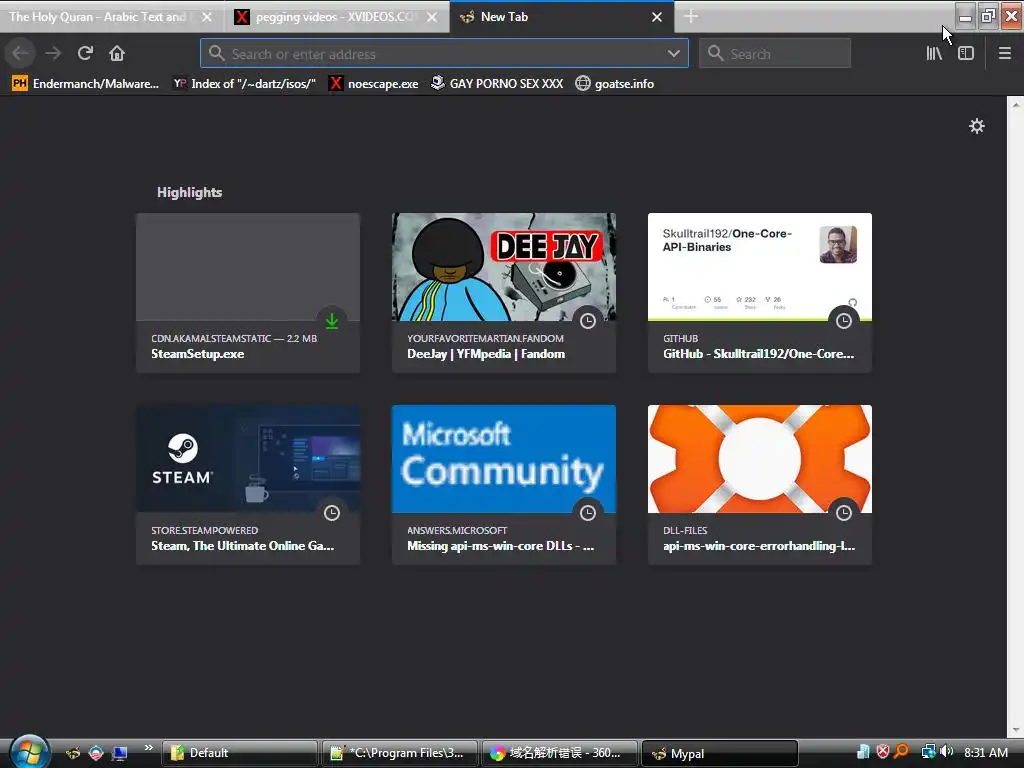Close the New Tab tab
This screenshot has width=1024, height=768.
coord(657,17)
